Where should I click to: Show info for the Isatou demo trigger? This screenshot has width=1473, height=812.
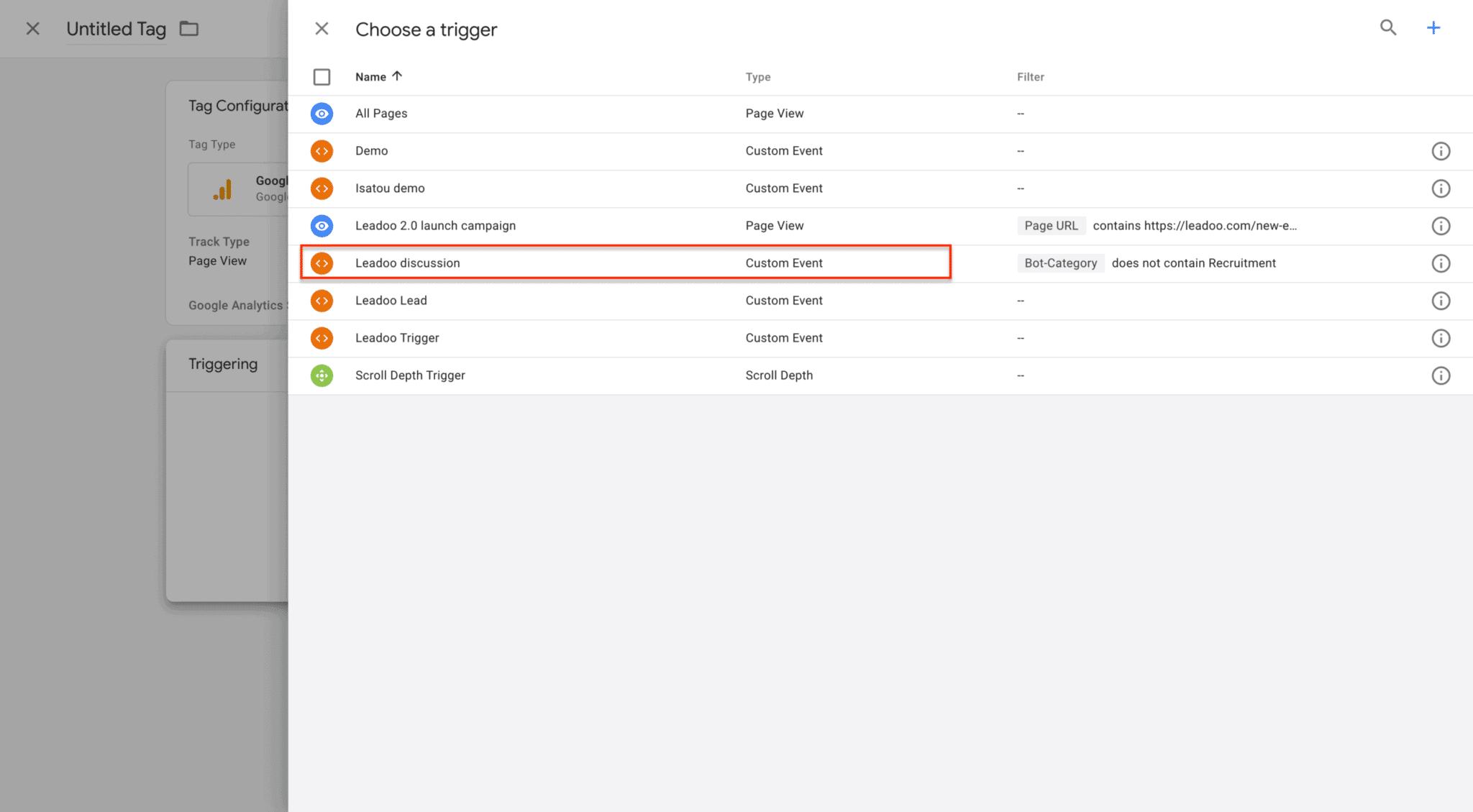(x=1441, y=188)
